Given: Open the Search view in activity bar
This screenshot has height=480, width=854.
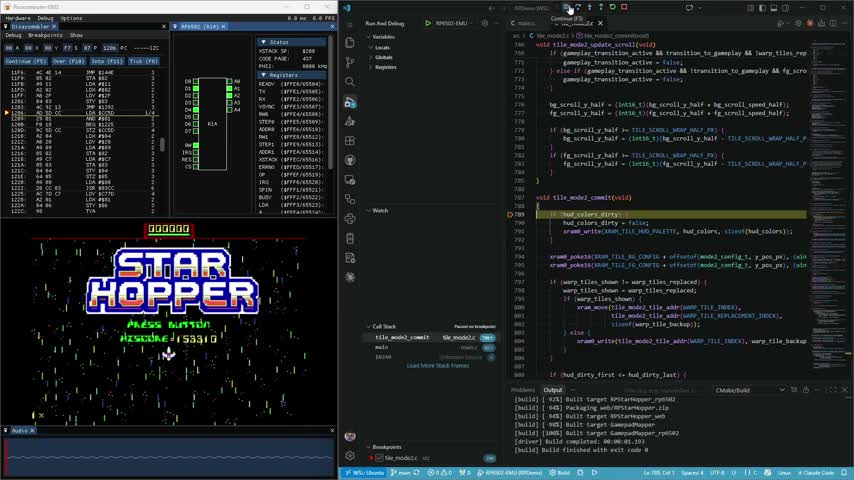Looking at the screenshot, I should coord(350,82).
